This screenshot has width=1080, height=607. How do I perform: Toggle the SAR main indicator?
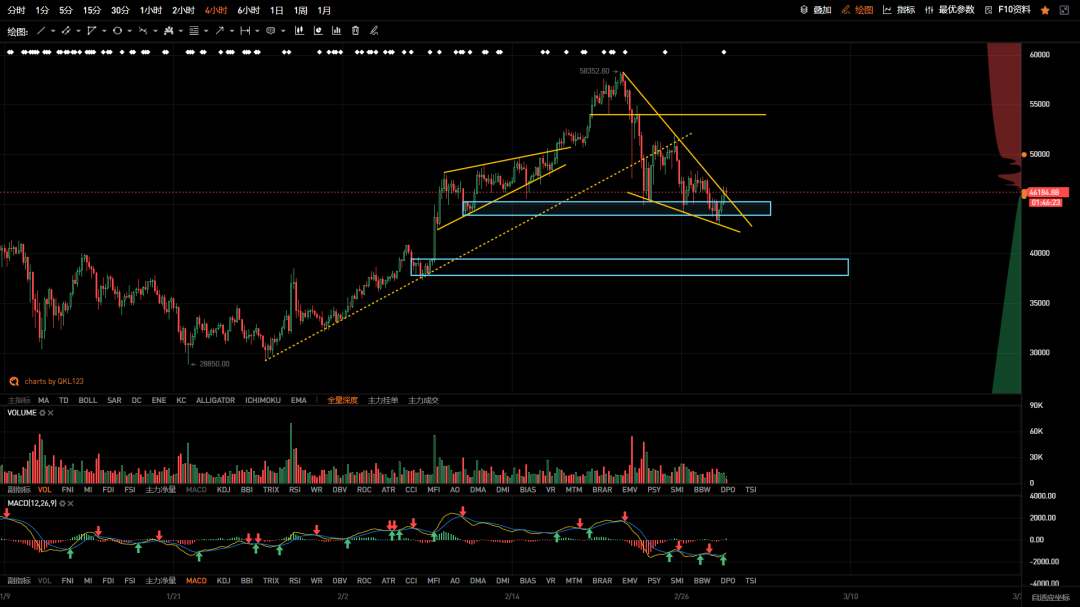coord(114,400)
